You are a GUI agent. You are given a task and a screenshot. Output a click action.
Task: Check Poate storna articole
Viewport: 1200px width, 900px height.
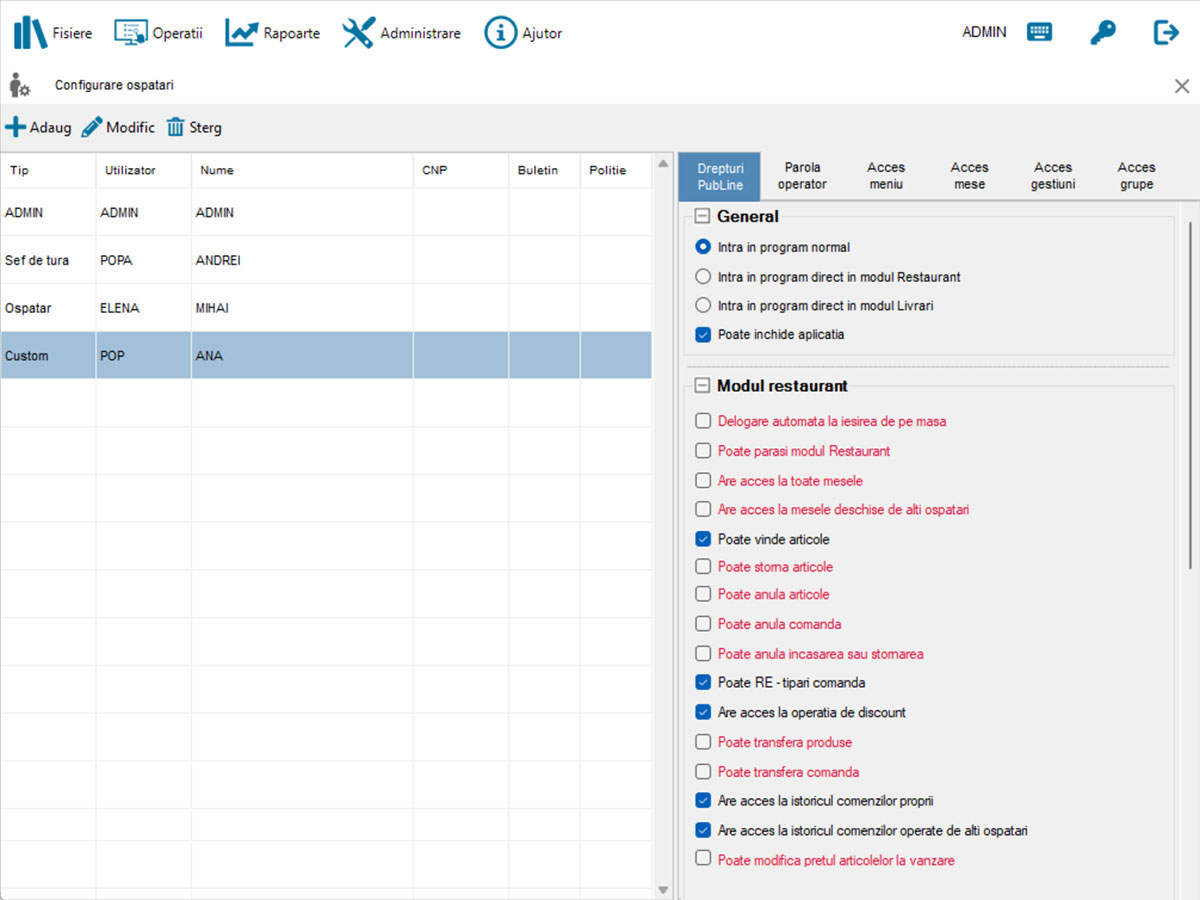pyautogui.click(x=703, y=567)
